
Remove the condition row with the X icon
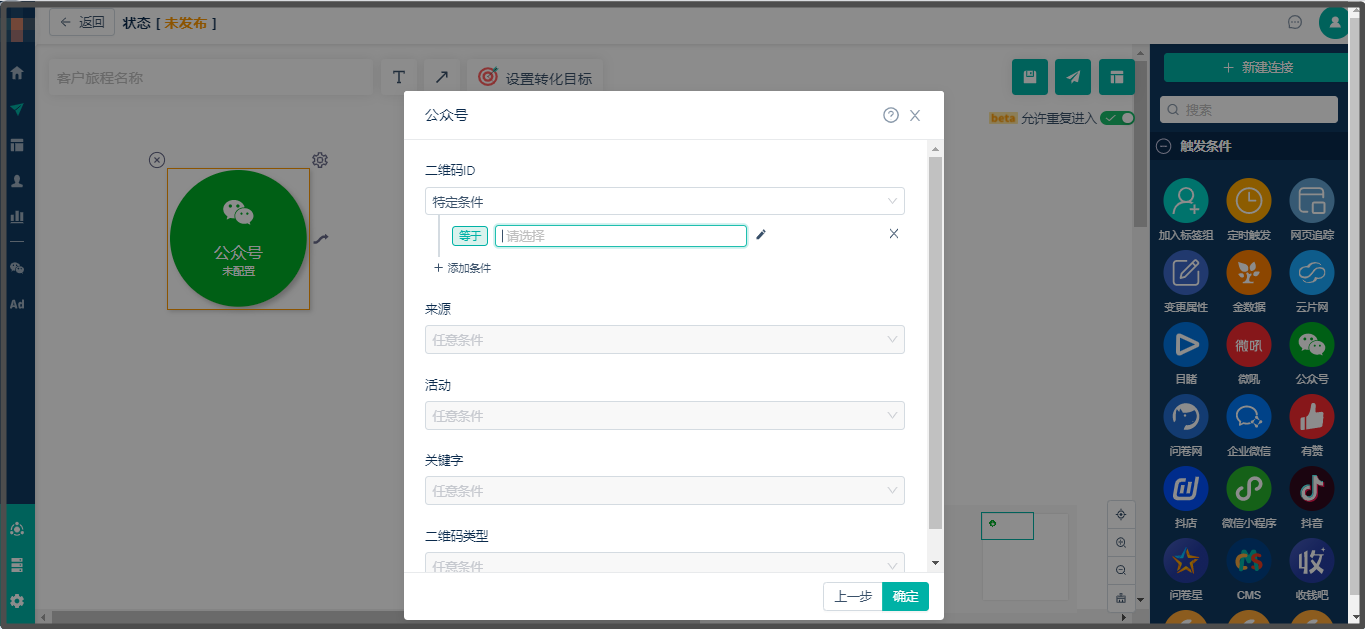[x=894, y=234]
